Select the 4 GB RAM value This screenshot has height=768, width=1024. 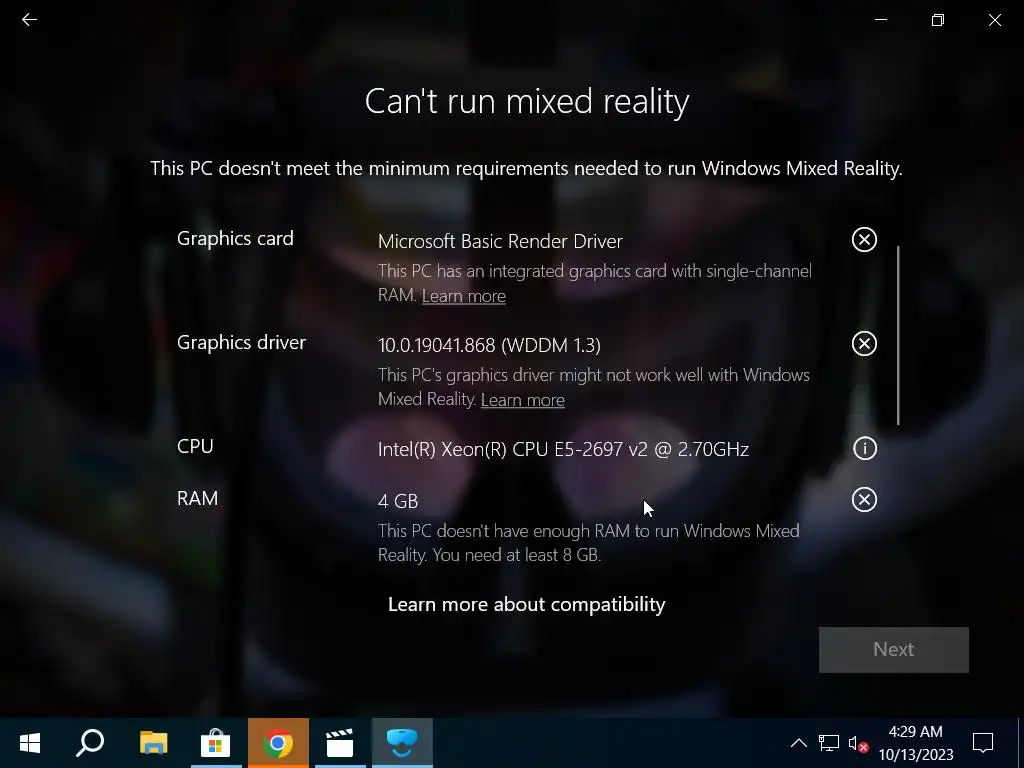click(398, 501)
